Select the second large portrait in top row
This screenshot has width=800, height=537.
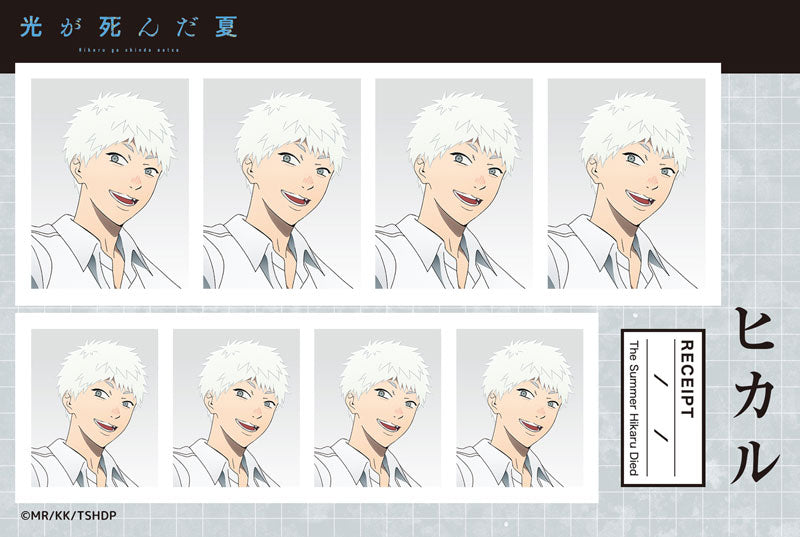click(282, 184)
